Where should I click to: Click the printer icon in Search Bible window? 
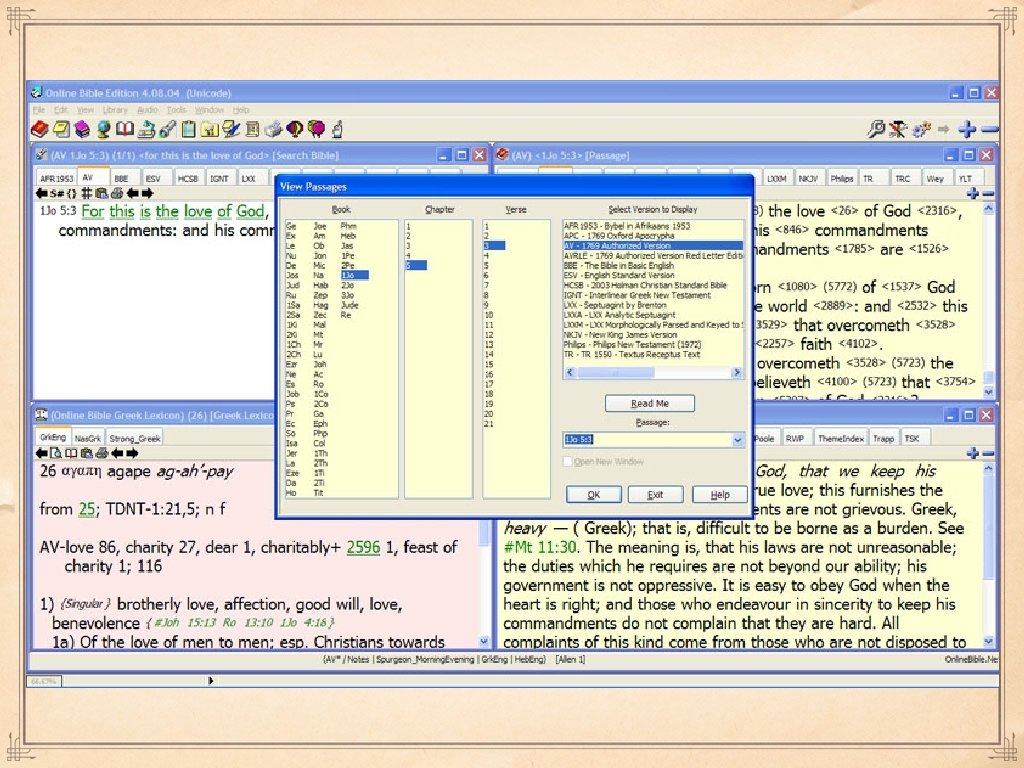116,193
